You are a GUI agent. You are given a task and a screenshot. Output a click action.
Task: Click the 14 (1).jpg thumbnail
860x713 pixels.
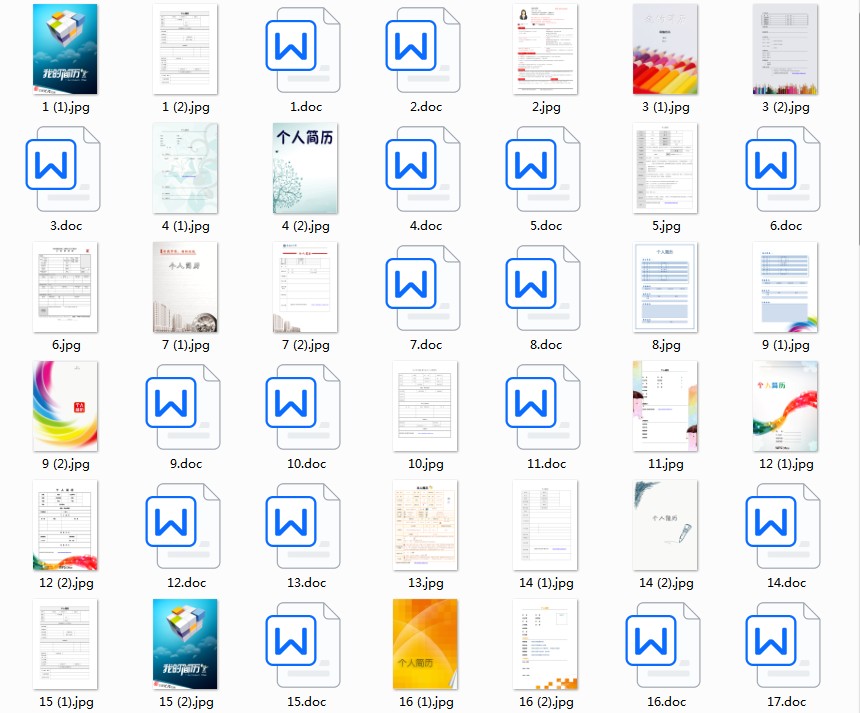tap(545, 525)
